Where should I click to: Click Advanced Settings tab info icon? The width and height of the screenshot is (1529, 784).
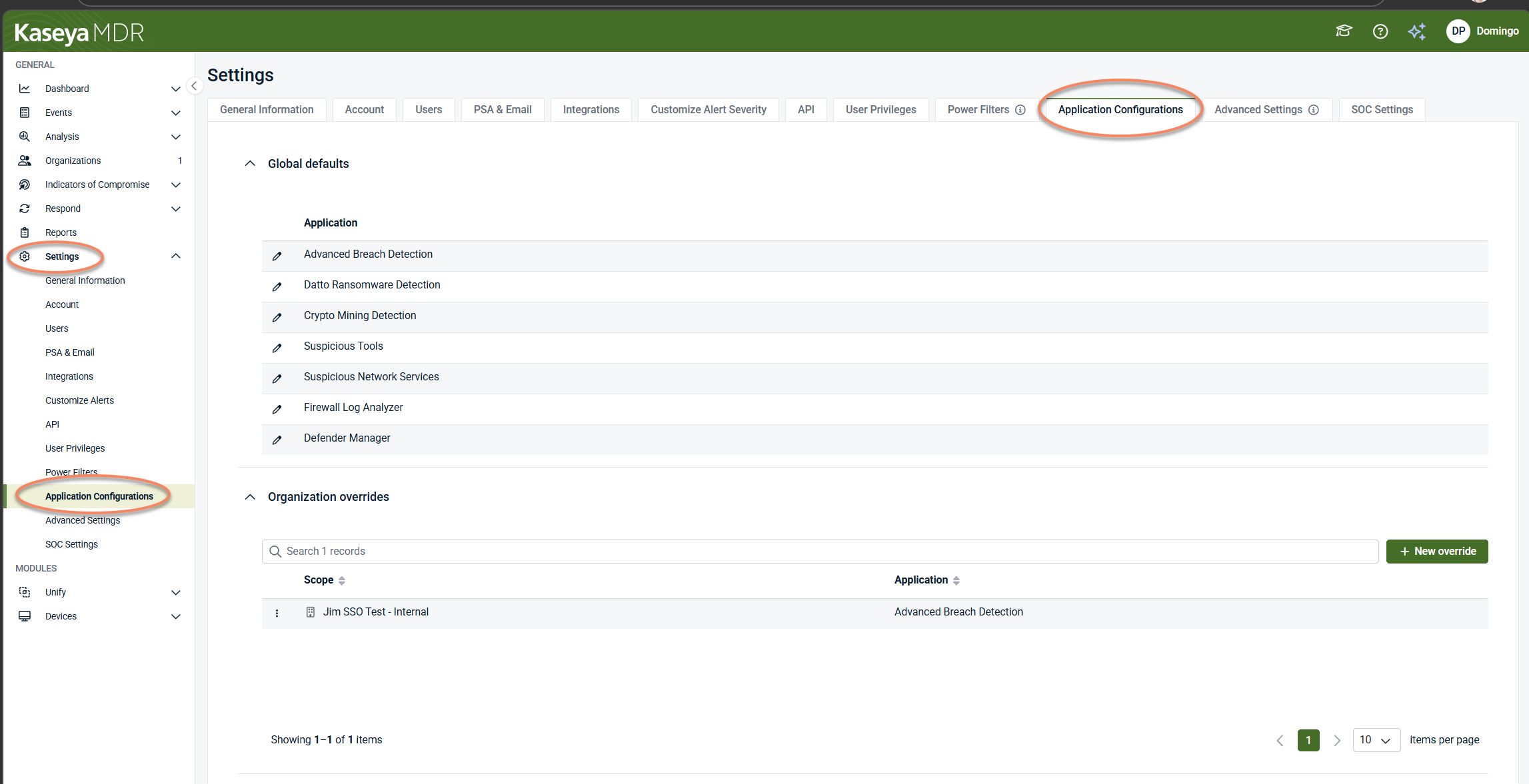tap(1314, 110)
